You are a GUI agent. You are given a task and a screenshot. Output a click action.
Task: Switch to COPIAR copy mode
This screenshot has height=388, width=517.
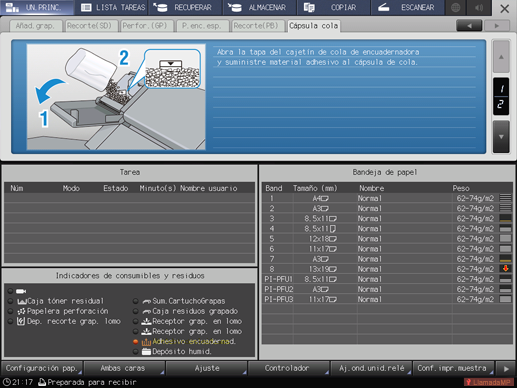(333, 7)
